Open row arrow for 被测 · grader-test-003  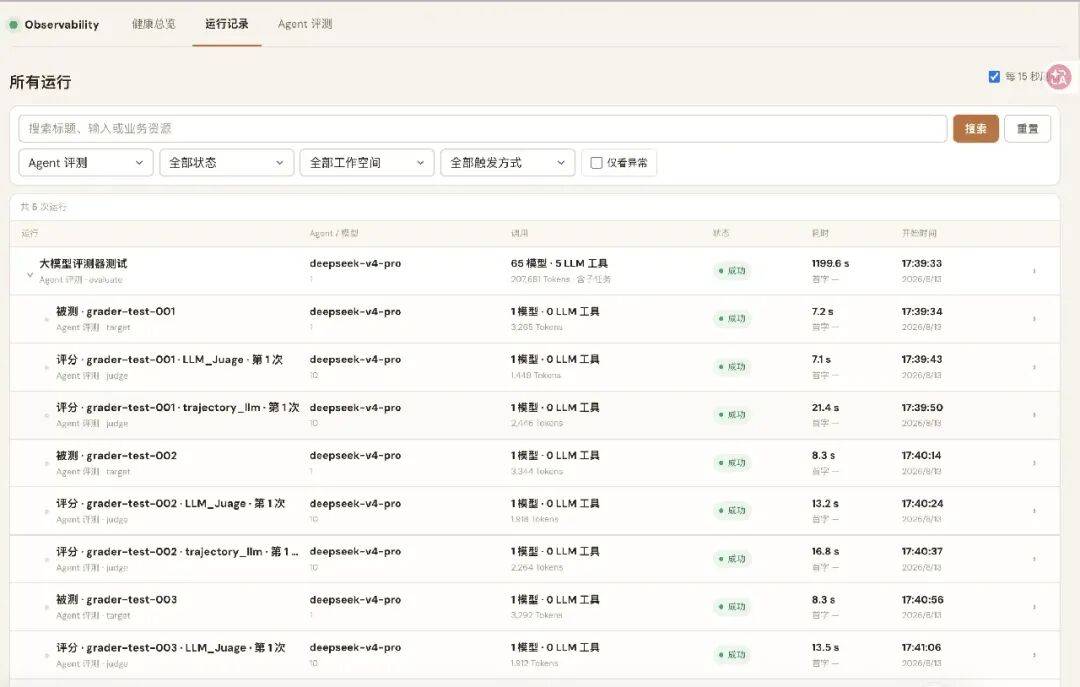tap(1034, 607)
